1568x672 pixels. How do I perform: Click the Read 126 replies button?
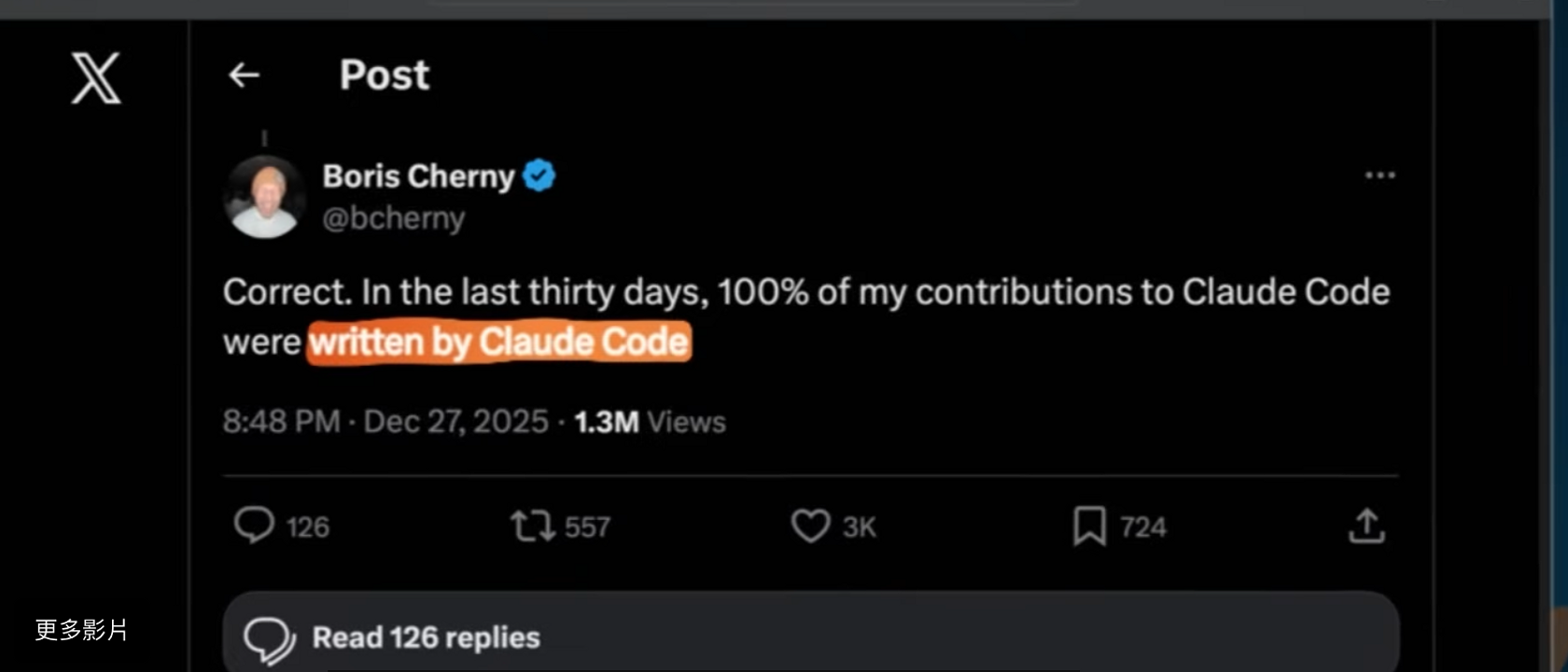[426, 637]
